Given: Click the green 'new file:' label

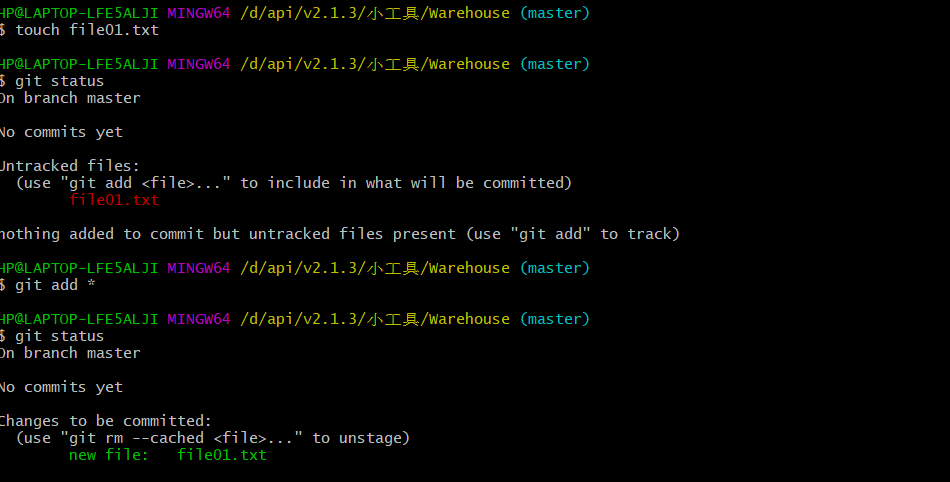Looking at the screenshot, I should coord(109,455).
